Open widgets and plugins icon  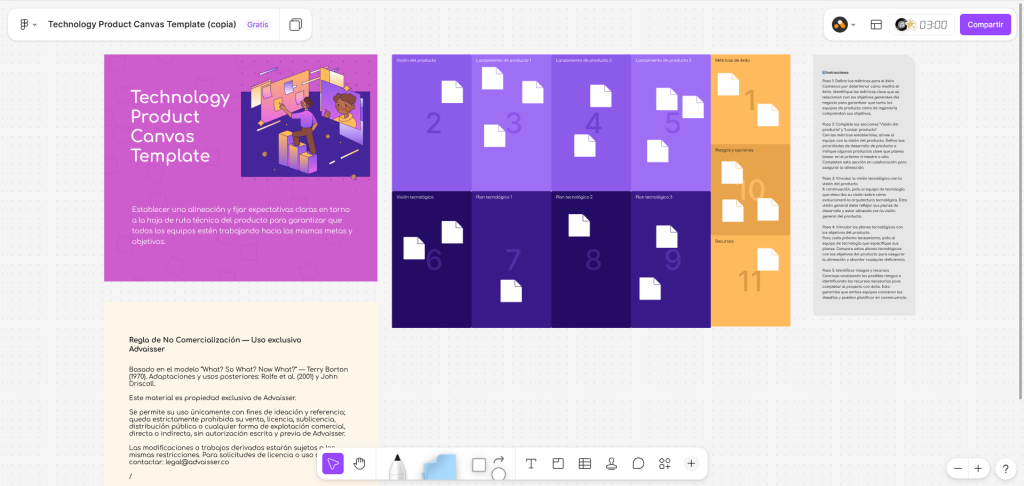(x=664, y=463)
